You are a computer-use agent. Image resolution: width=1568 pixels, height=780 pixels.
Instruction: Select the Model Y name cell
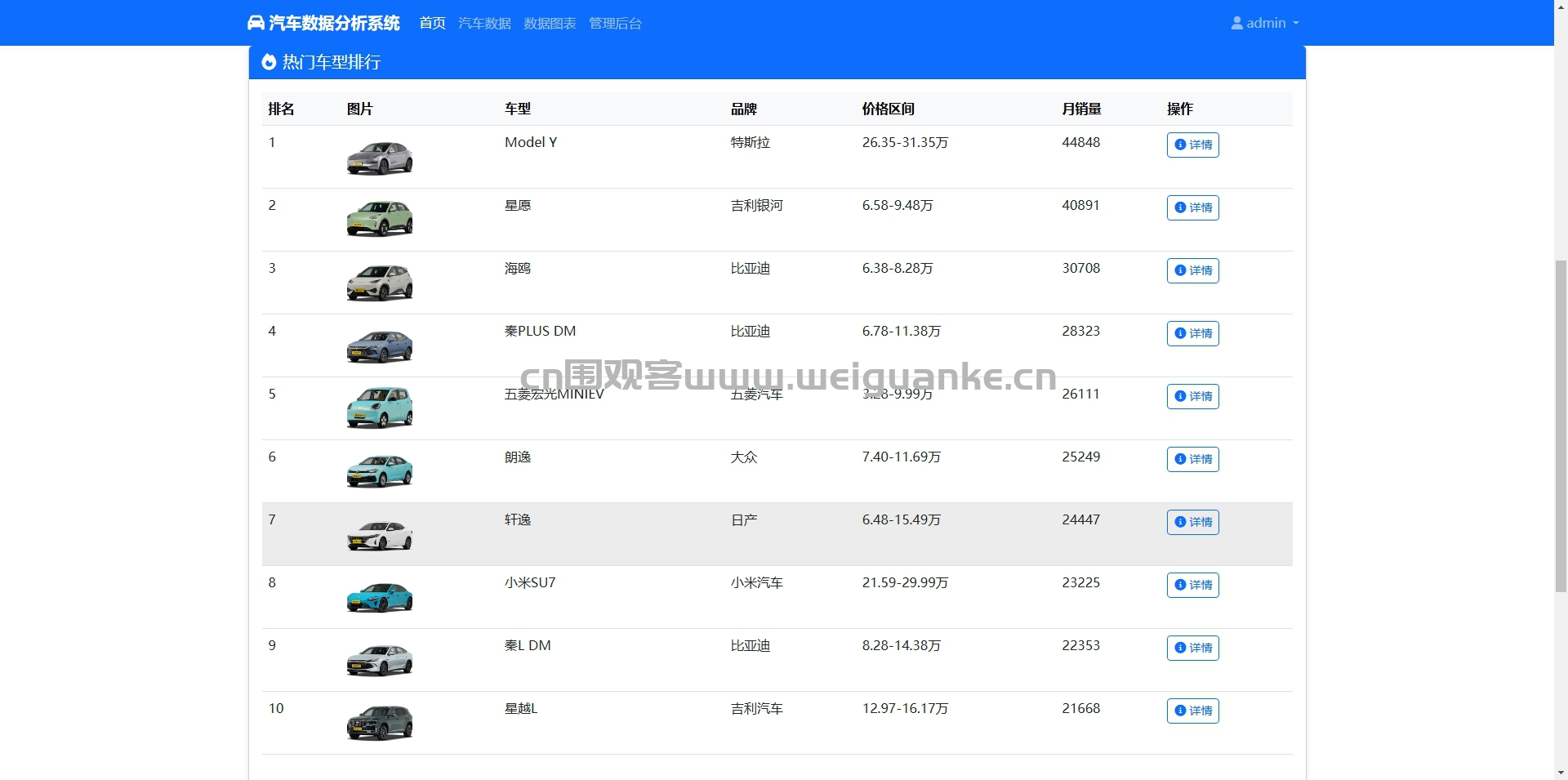click(531, 142)
